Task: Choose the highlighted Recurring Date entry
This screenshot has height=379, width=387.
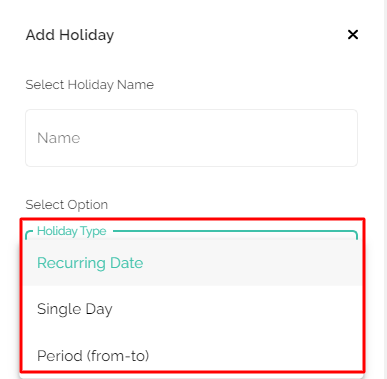Action: coord(192,263)
